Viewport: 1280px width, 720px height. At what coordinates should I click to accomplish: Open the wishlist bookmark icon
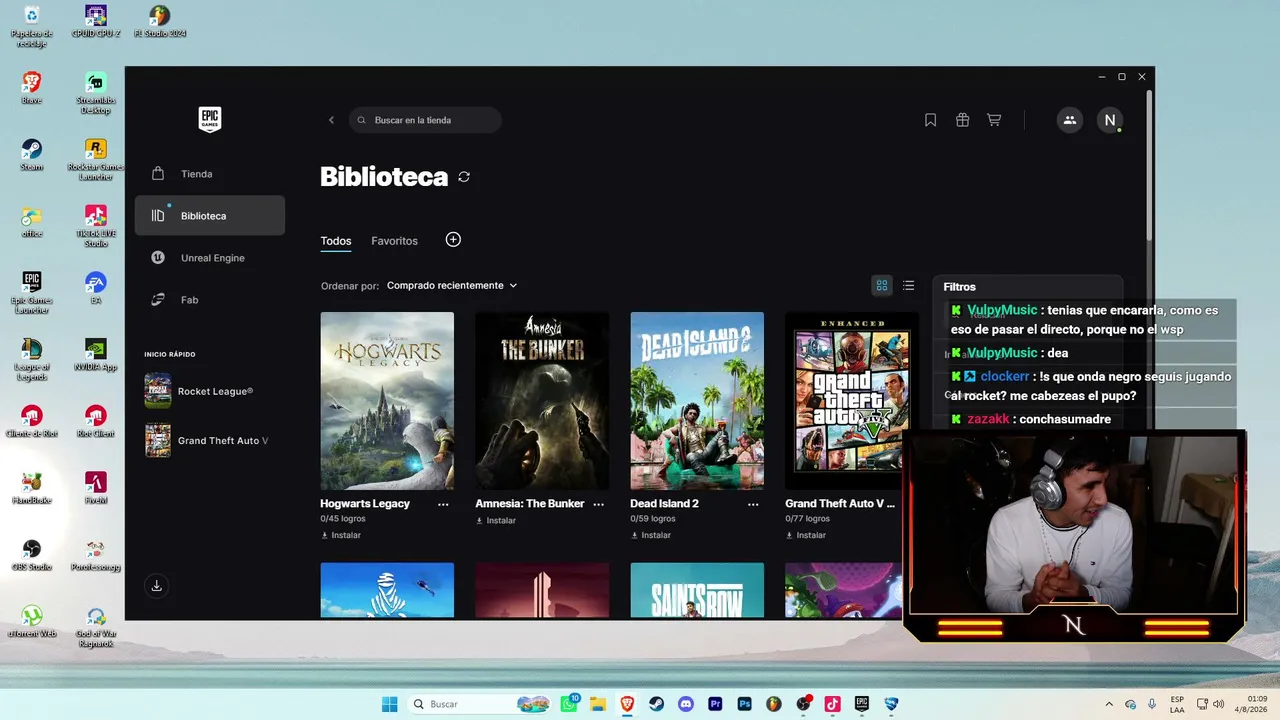(930, 120)
